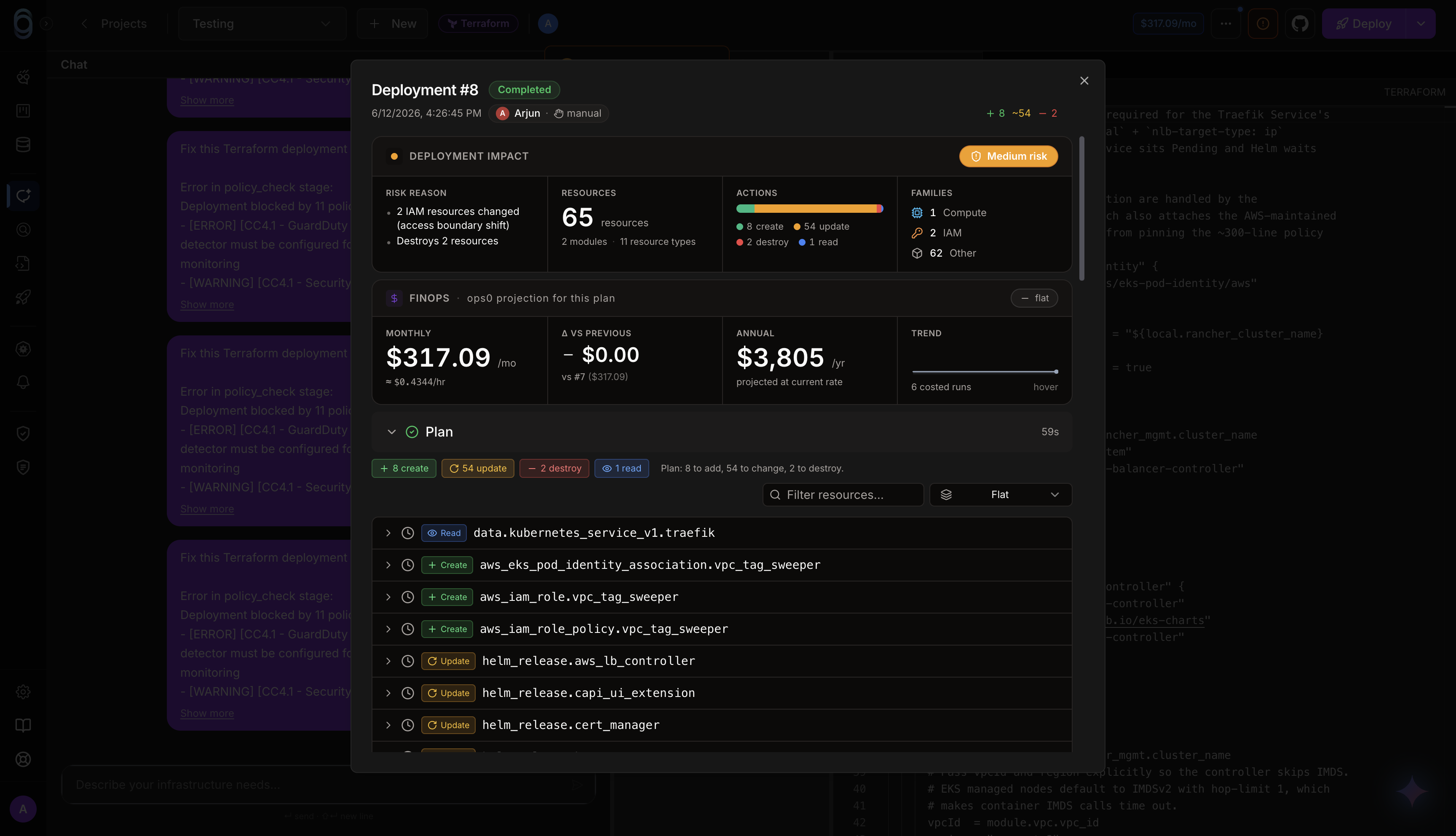Collapse the Plan section chevron

pyautogui.click(x=391, y=432)
